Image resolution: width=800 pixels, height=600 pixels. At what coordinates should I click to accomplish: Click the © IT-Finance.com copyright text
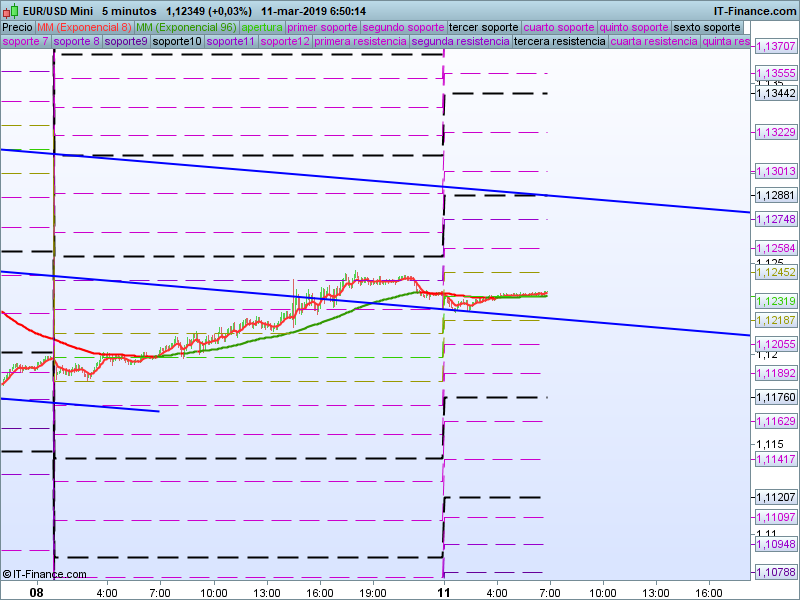click(44, 574)
